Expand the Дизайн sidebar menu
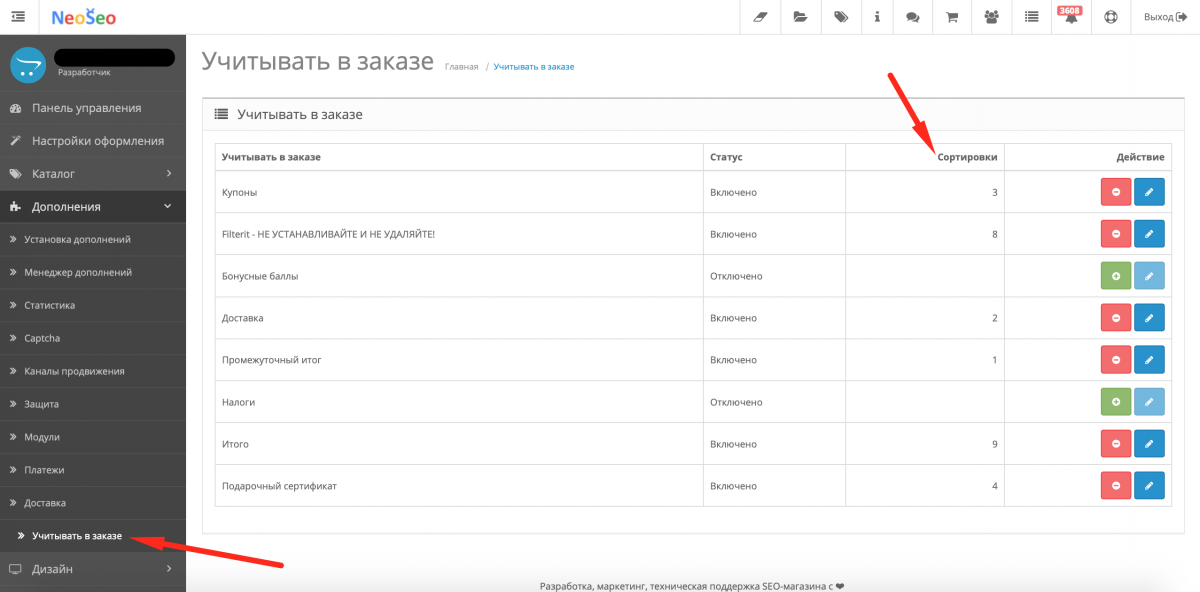The width and height of the screenshot is (1200, 592). (93, 569)
